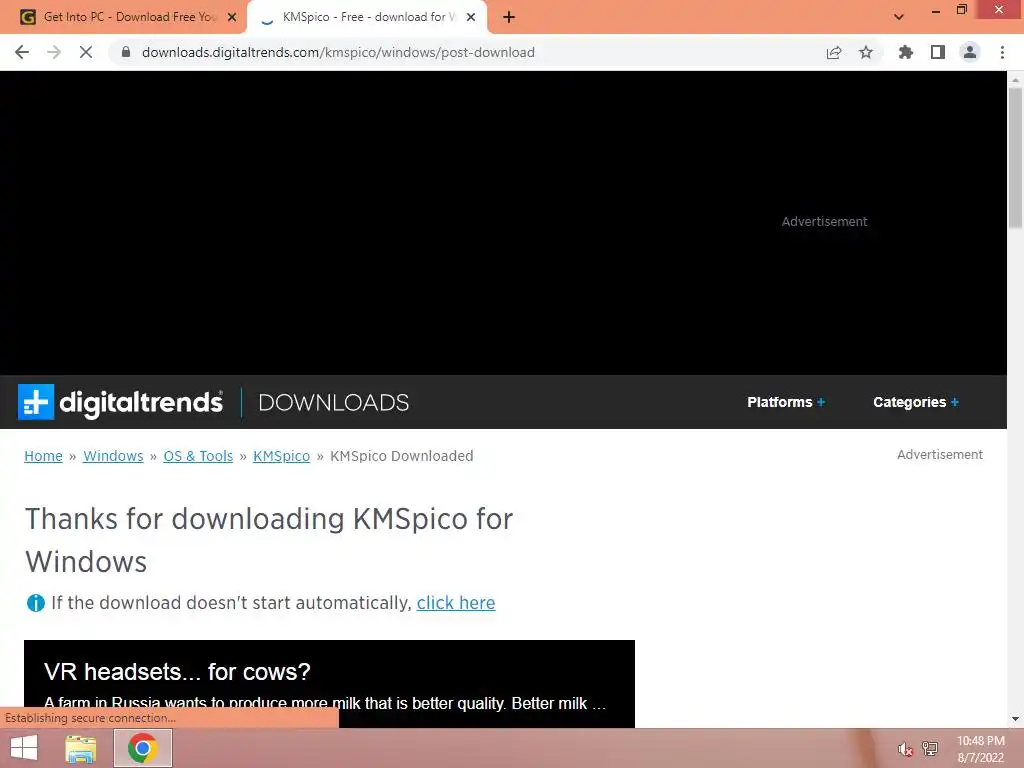Click the 'Thanks for downloading KMSpico' heading
This screenshot has width=1024, height=768.
coord(269,540)
